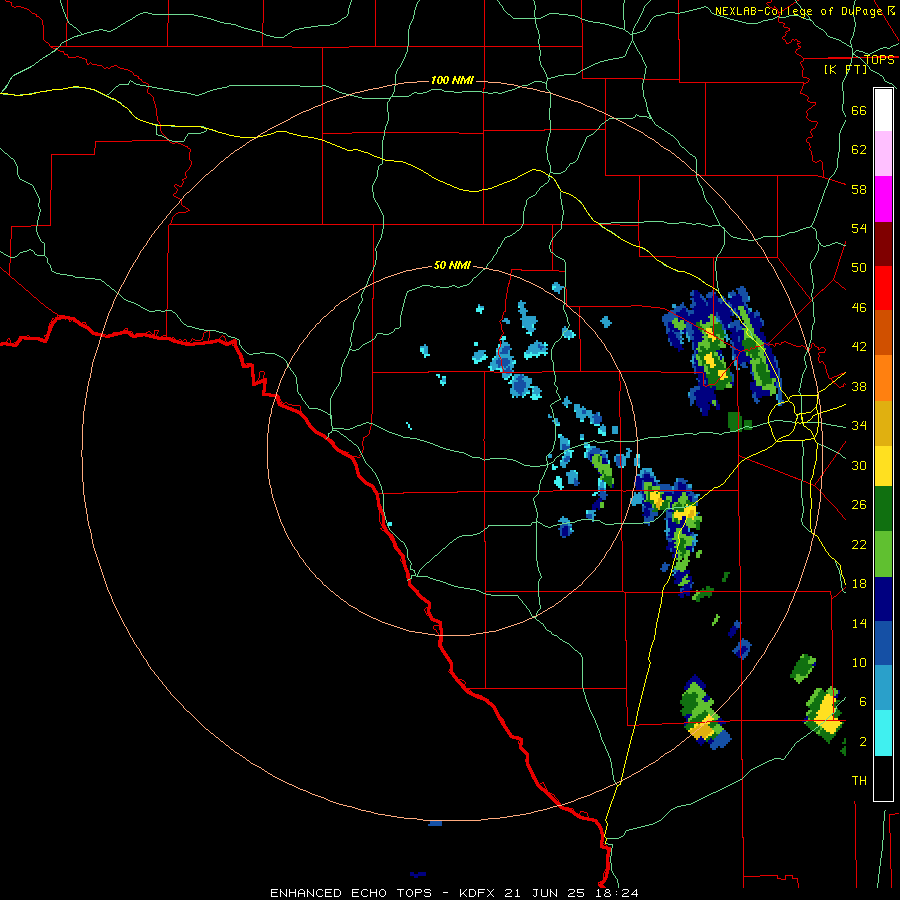Click the 6 value in the legend
900x900 pixels.
pyautogui.click(x=862, y=702)
